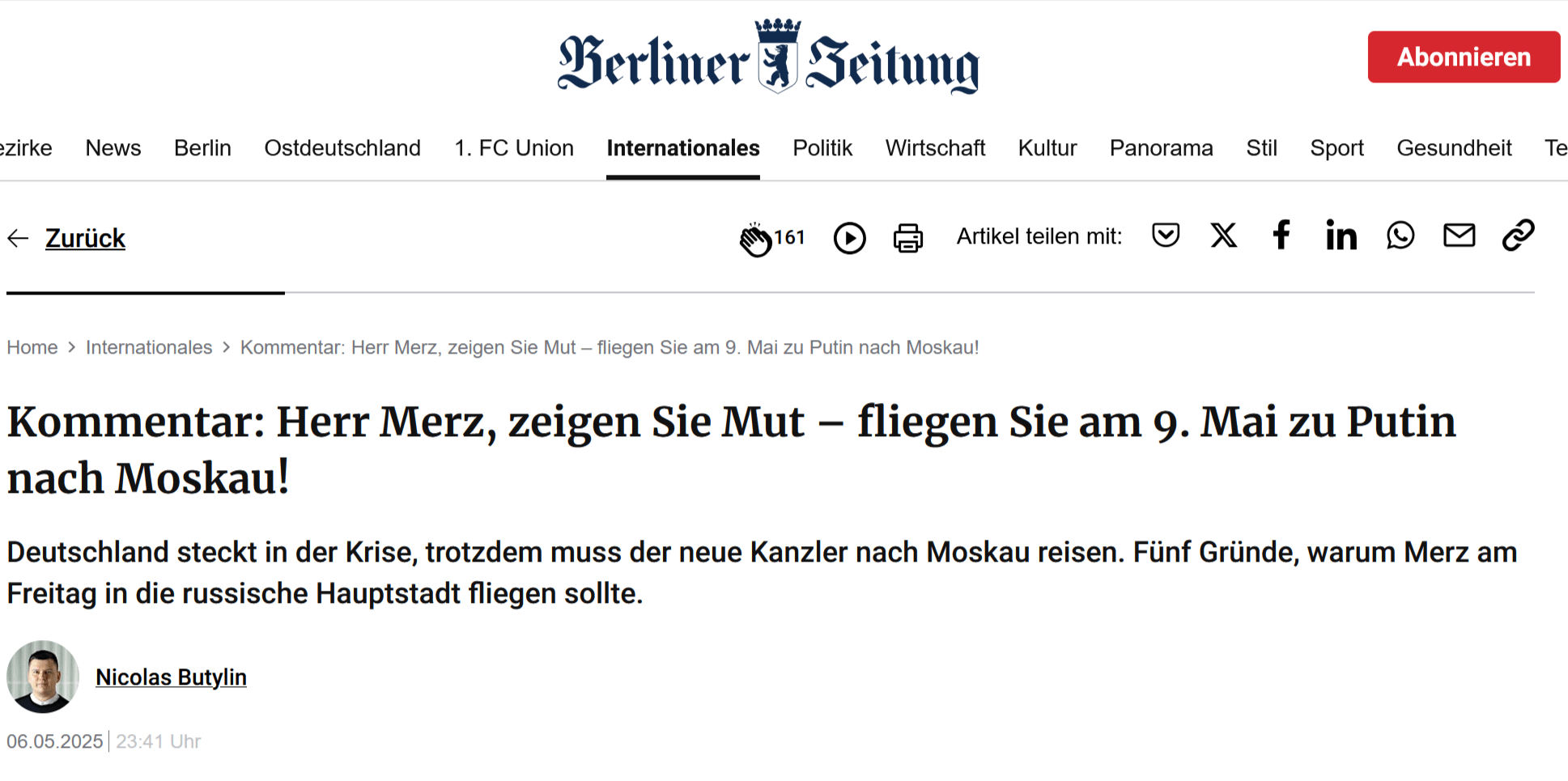This screenshot has width=1568, height=781.
Task: Save article to Pocket
Action: 1166,236
